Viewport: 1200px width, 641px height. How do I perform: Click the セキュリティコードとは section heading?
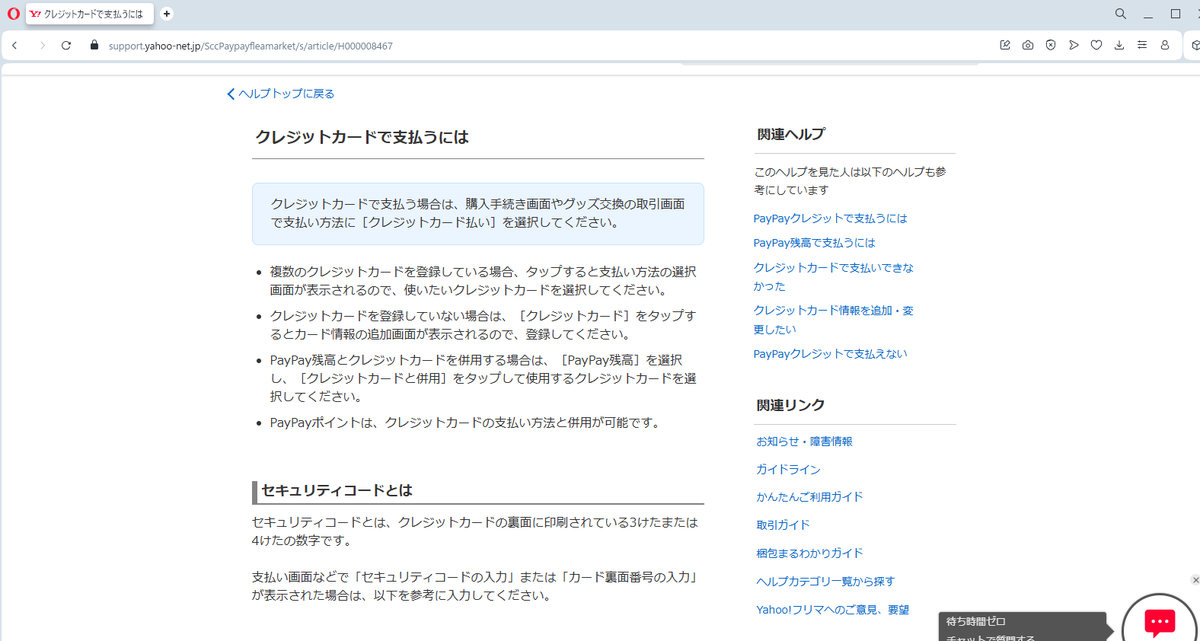[x=337, y=491]
